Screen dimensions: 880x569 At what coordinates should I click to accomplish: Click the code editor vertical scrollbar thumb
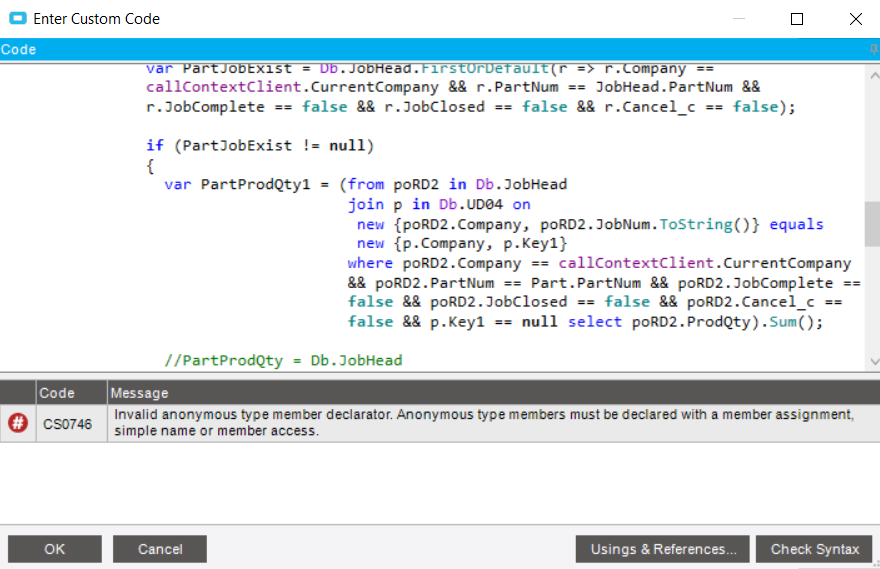(873, 224)
